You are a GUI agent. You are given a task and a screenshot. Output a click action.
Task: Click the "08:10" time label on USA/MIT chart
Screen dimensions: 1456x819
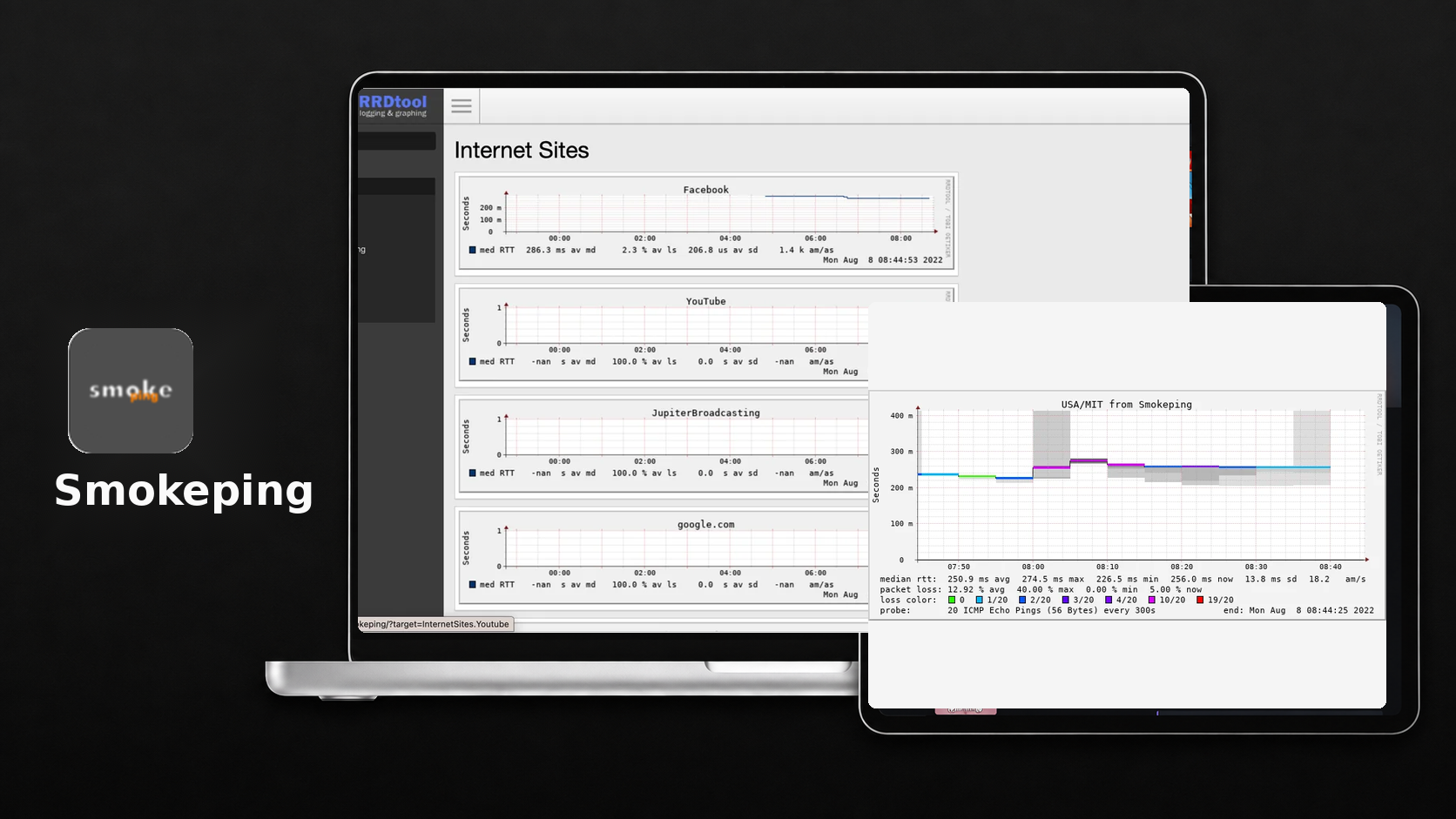click(x=1108, y=567)
